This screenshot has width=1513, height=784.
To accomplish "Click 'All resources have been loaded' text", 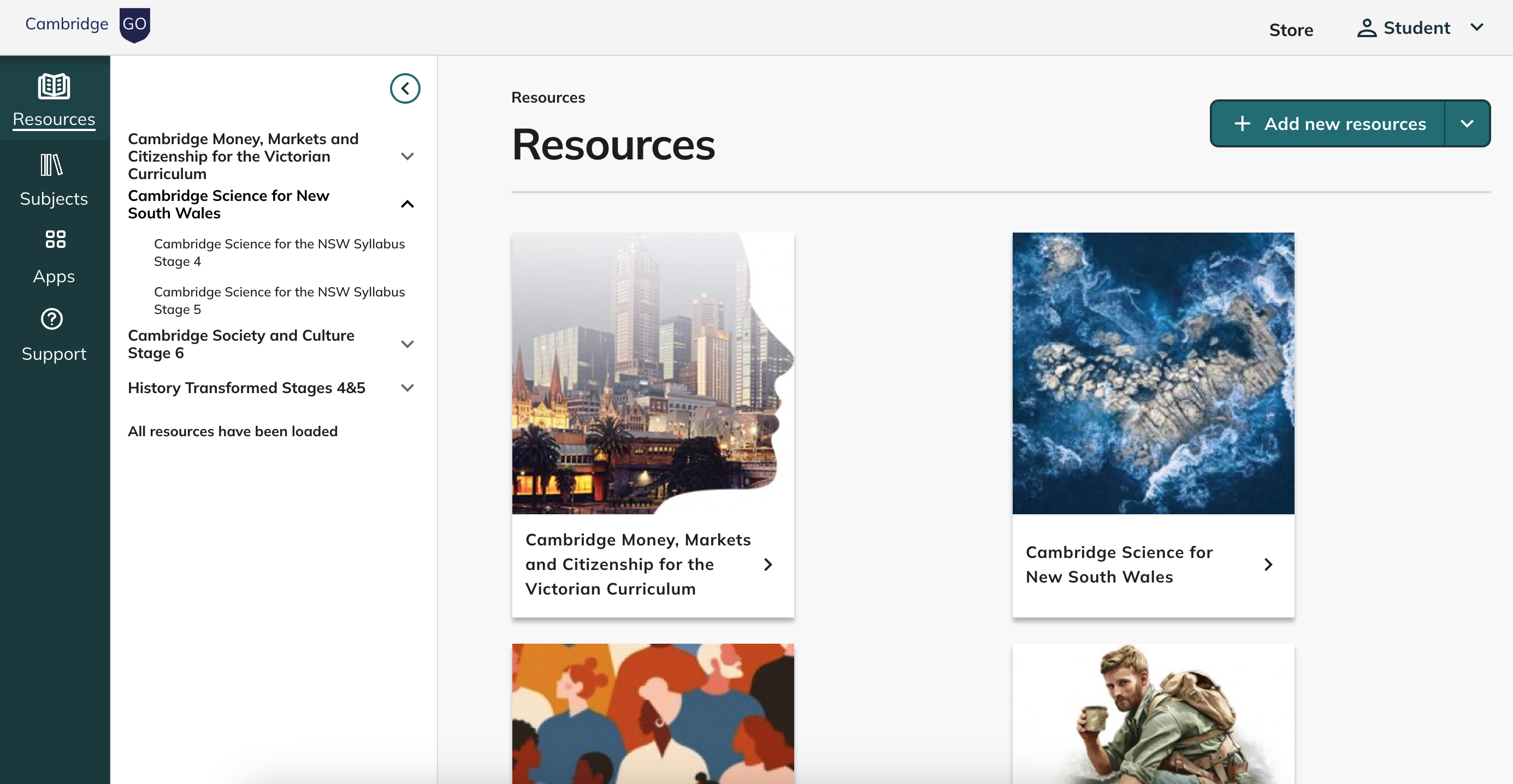I will 233,431.
